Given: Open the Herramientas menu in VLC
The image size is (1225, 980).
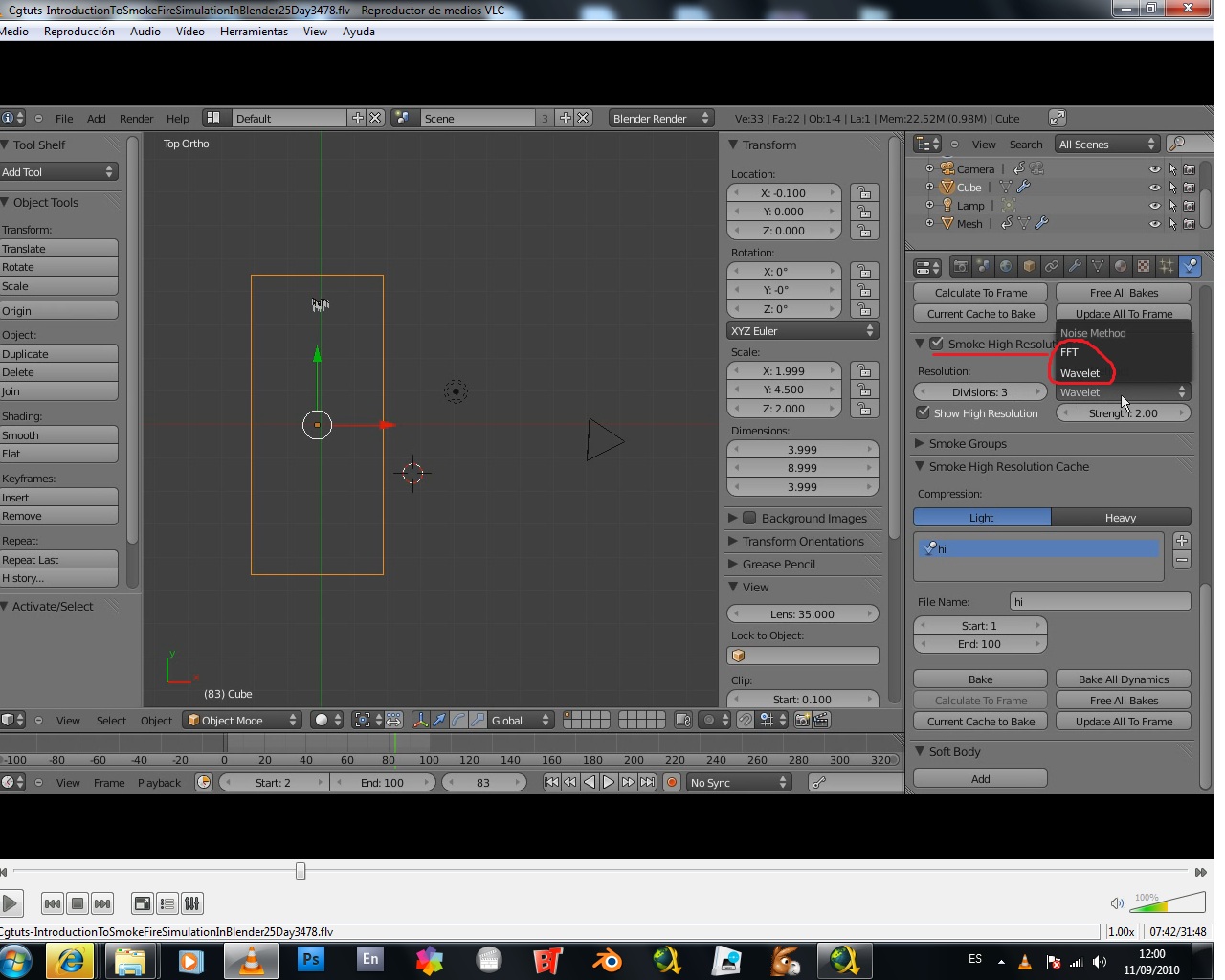Looking at the screenshot, I should click(x=254, y=32).
